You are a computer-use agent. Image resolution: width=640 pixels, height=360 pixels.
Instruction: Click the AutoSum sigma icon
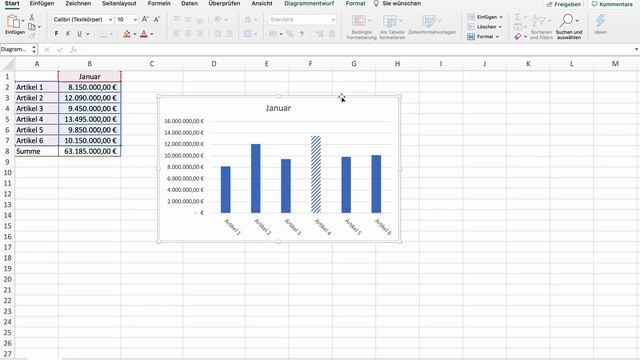(518, 17)
